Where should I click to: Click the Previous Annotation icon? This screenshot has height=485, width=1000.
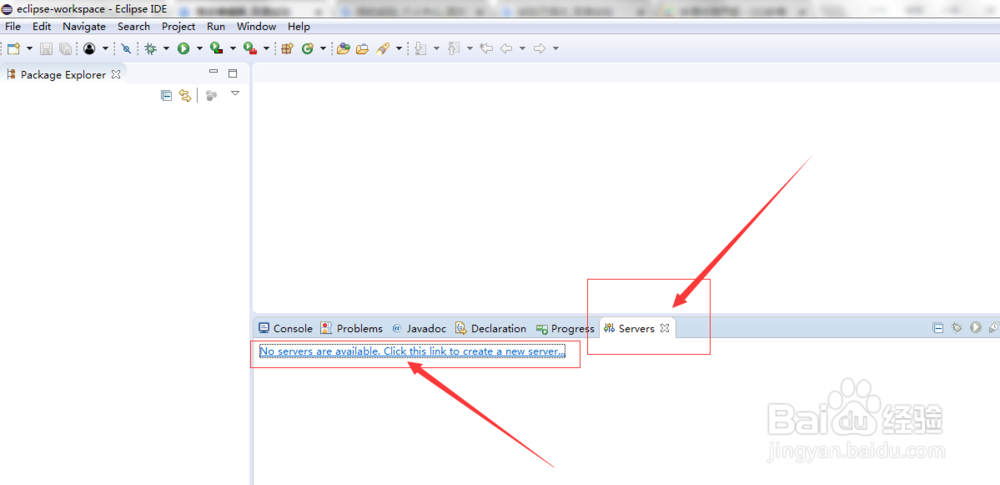tap(454, 48)
